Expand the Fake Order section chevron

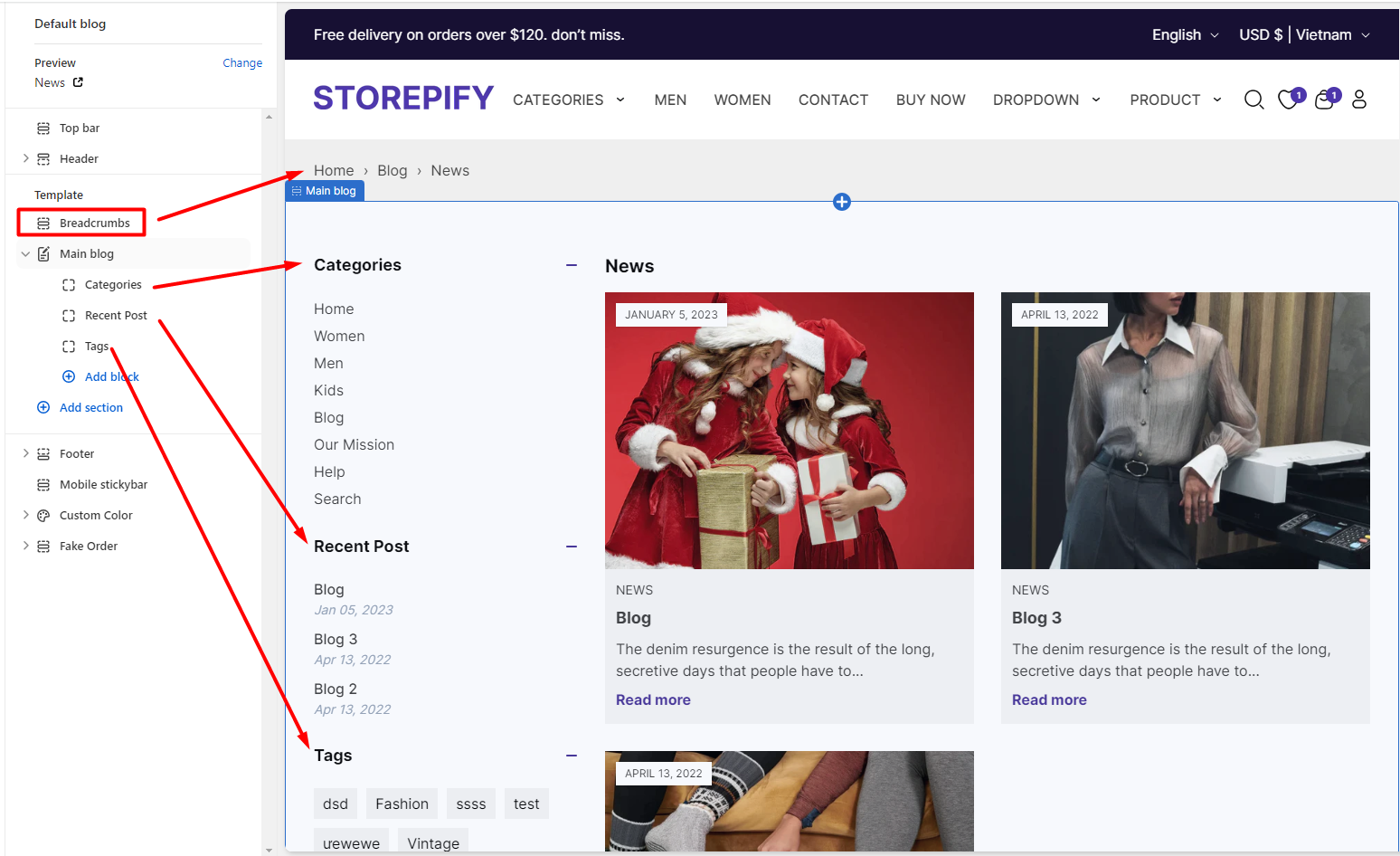(x=25, y=546)
